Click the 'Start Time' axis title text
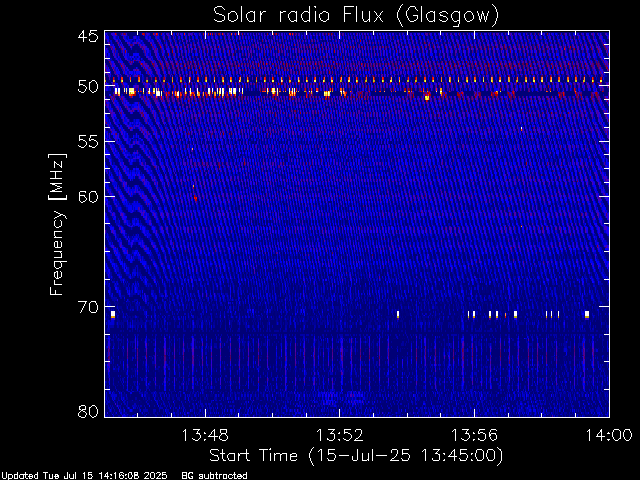The width and height of the screenshot is (640, 480). point(253,456)
